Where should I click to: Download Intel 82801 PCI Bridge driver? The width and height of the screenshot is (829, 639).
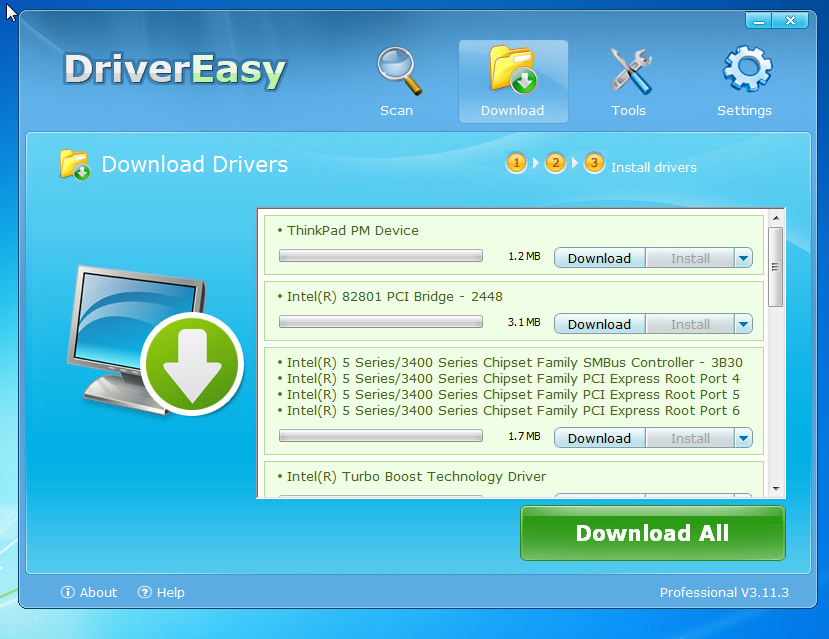pos(600,324)
